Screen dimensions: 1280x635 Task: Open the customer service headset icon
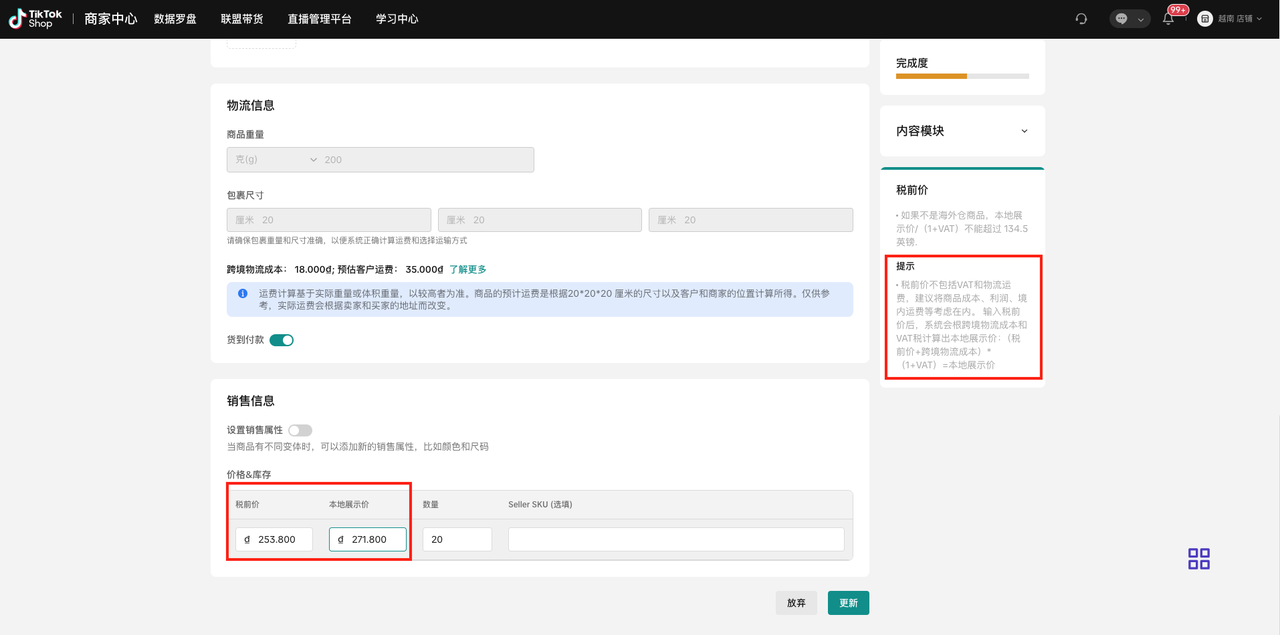[x=1081, y=19]
